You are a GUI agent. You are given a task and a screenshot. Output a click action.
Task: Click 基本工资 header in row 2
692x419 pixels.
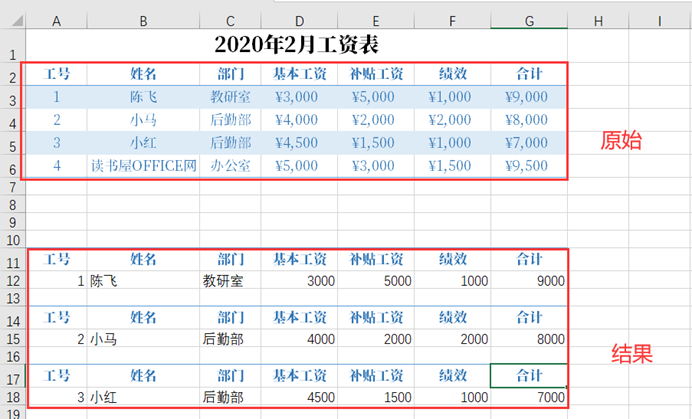pyautogui.click(x=299, y=74)
